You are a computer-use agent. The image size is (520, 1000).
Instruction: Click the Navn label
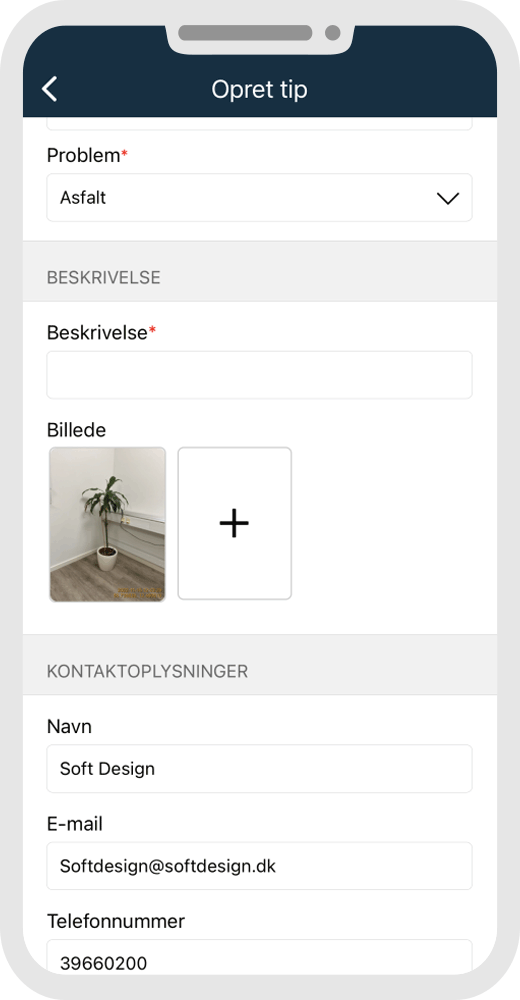click(69, 726)
